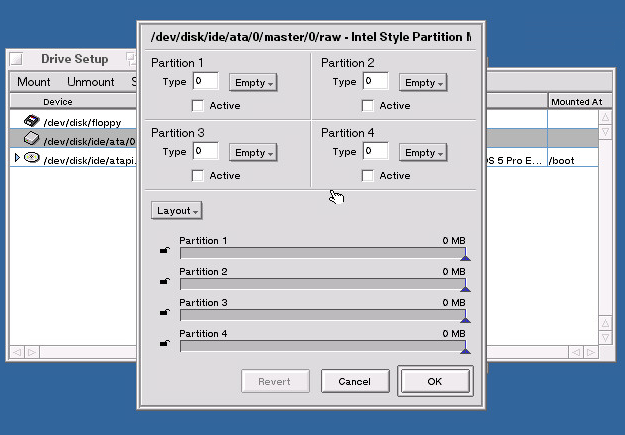Viewport: 625px width, 435px height.
Task: Click the floppy disk device icon
Action: [31, 122]
